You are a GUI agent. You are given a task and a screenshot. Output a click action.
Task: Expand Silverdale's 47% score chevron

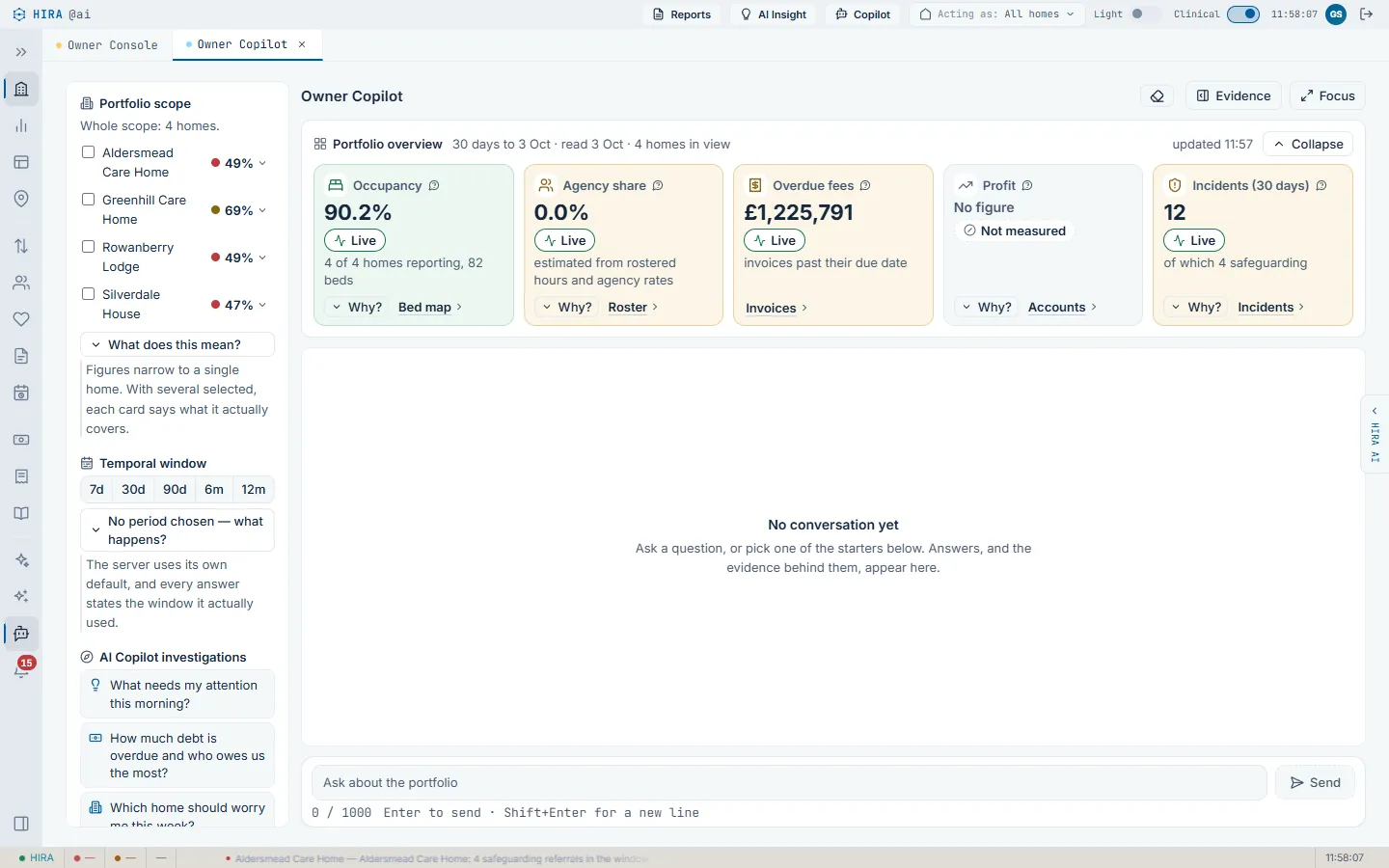(262, 306)
